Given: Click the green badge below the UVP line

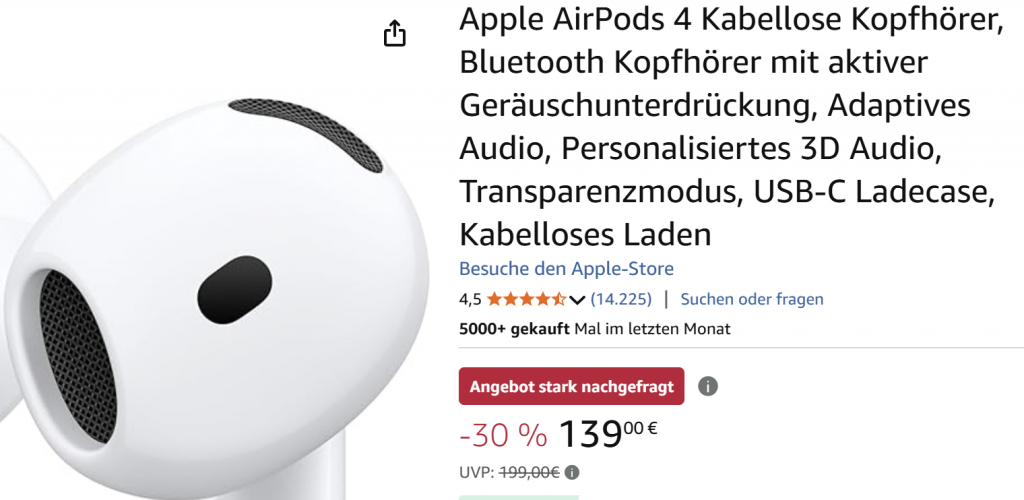Looking at the screenshot, I should click(x=519, y=497).
